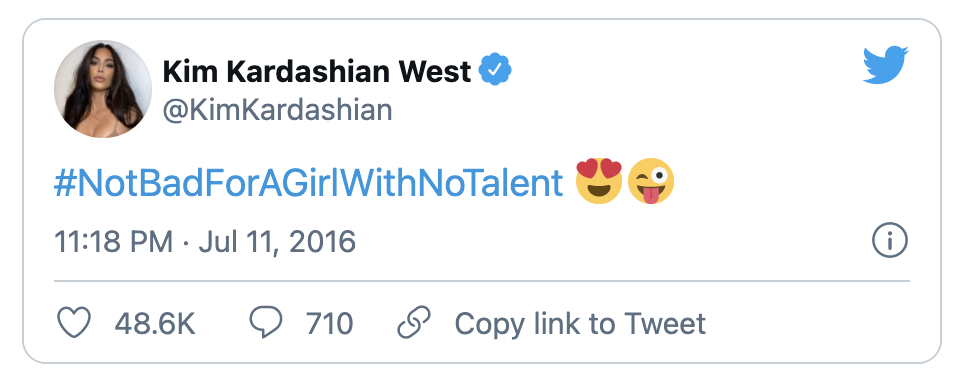Click the dot separator between time and date

186,243
